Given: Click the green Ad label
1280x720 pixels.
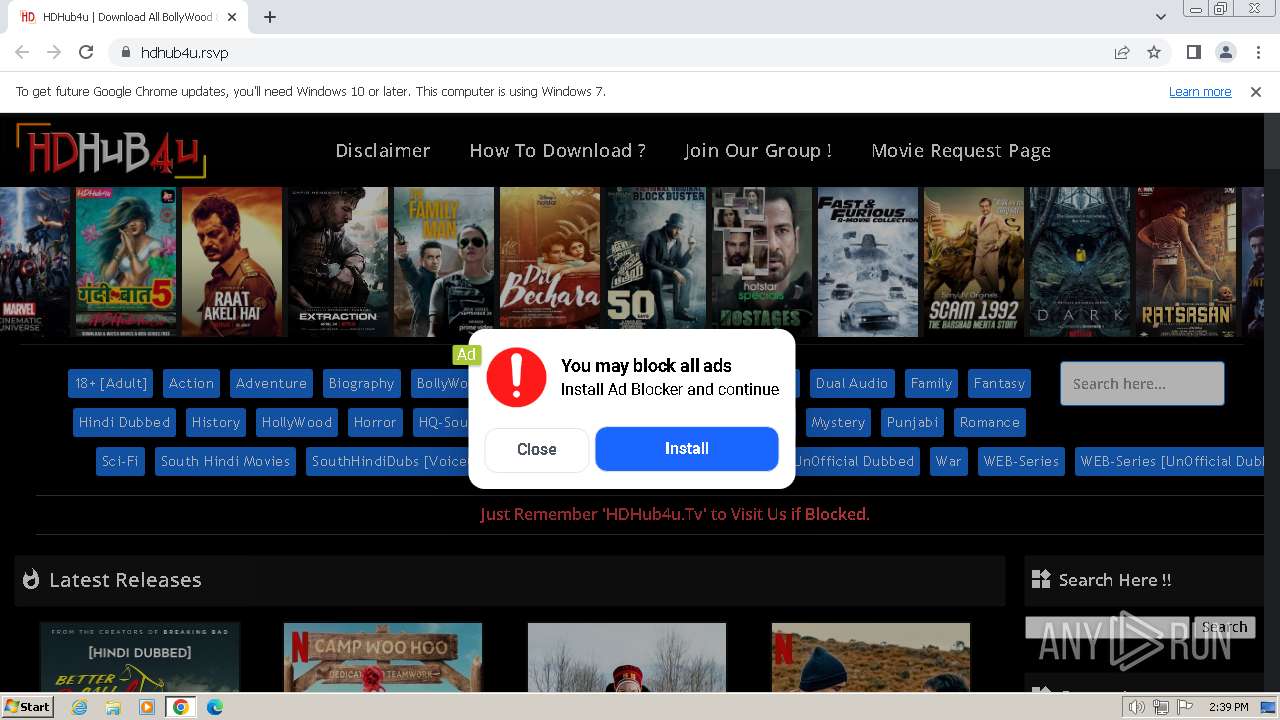Looking at the screenshot, I should pos(466,354).
